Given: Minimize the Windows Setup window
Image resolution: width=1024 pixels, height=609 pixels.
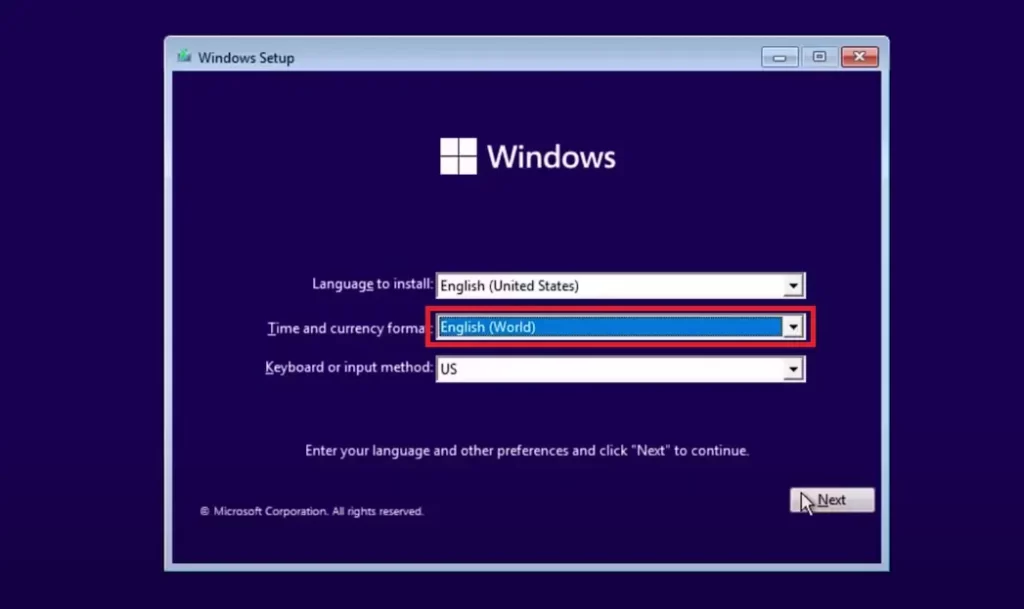Looking at the screenshot, I should click(x=779, y=57).
